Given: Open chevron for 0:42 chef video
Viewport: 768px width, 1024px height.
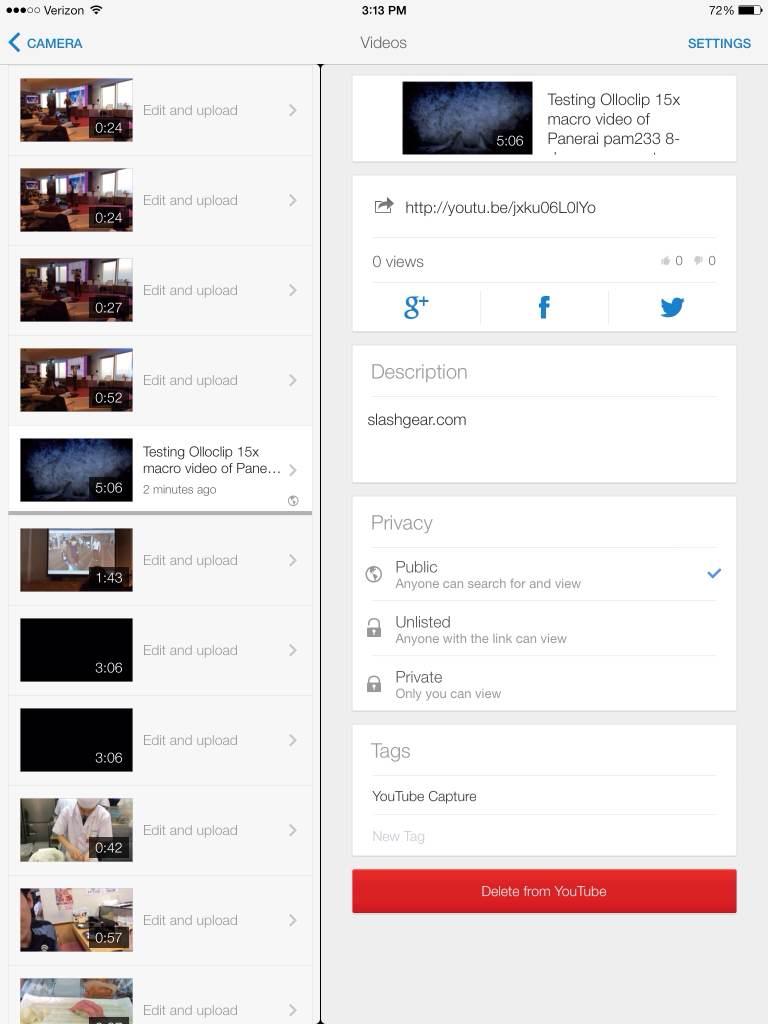Looking at the screenshot, I should pyautogui.click(x=293, y=830).
